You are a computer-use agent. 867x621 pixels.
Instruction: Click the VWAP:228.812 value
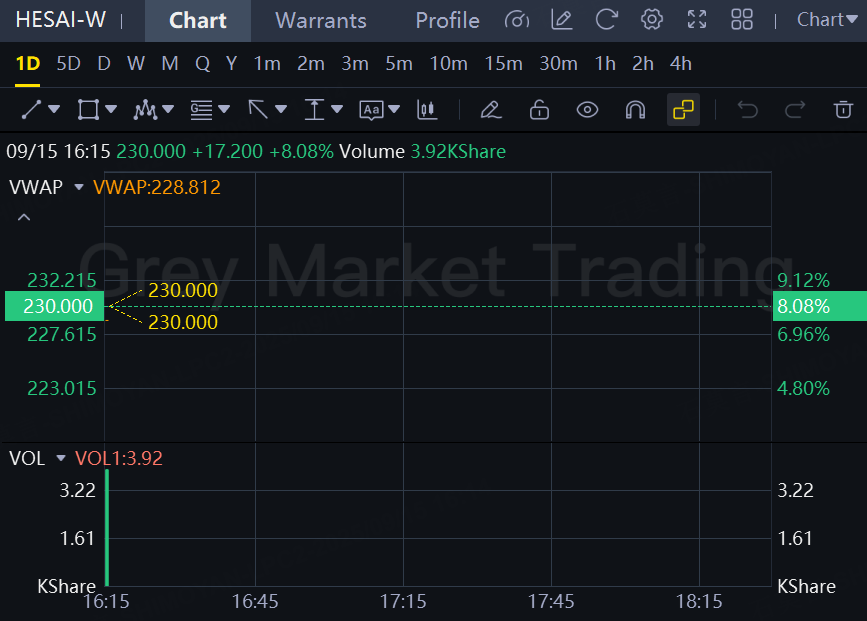click(157, 187)
